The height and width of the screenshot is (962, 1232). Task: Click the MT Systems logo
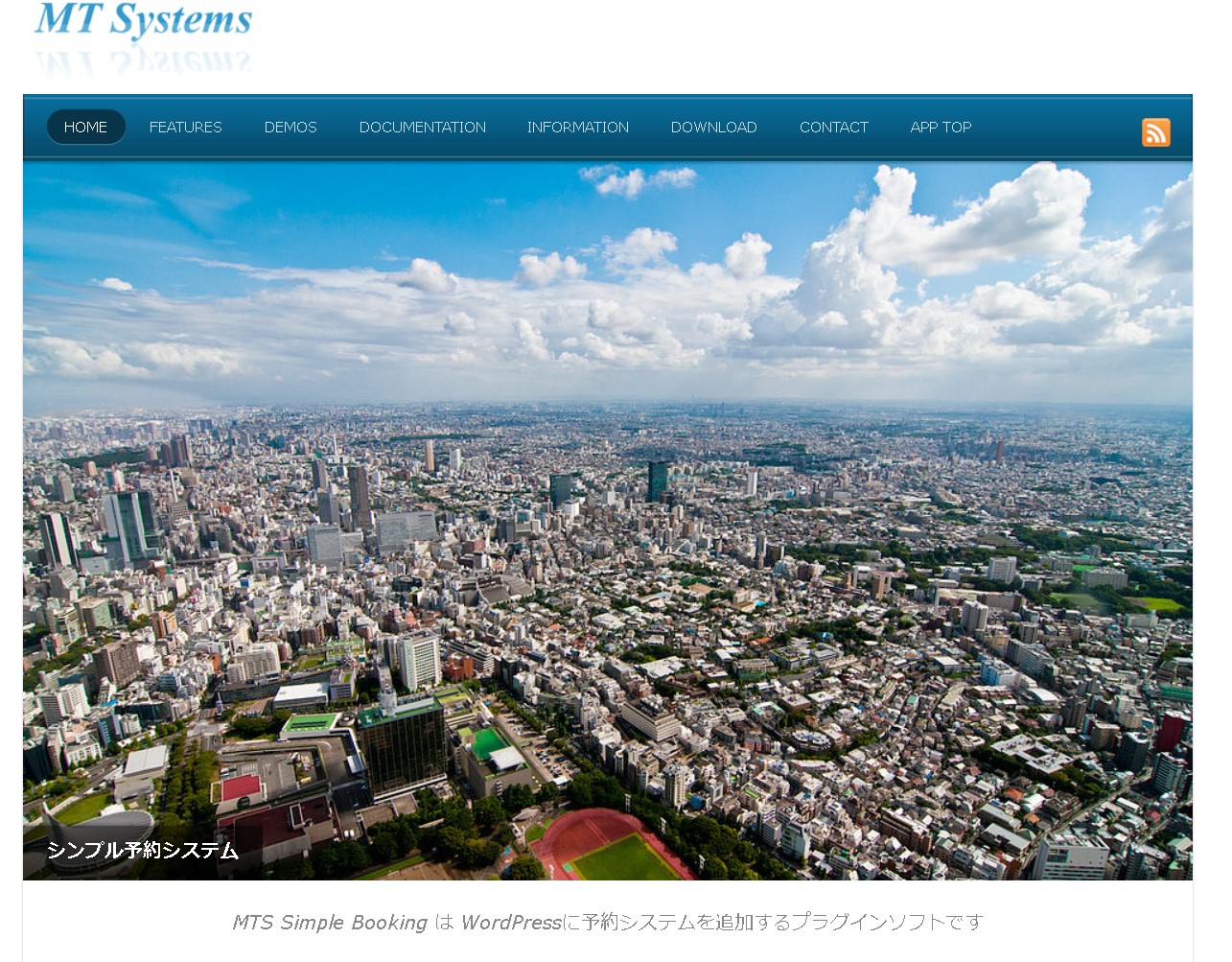pyautogui.click(x=144, y=21)
